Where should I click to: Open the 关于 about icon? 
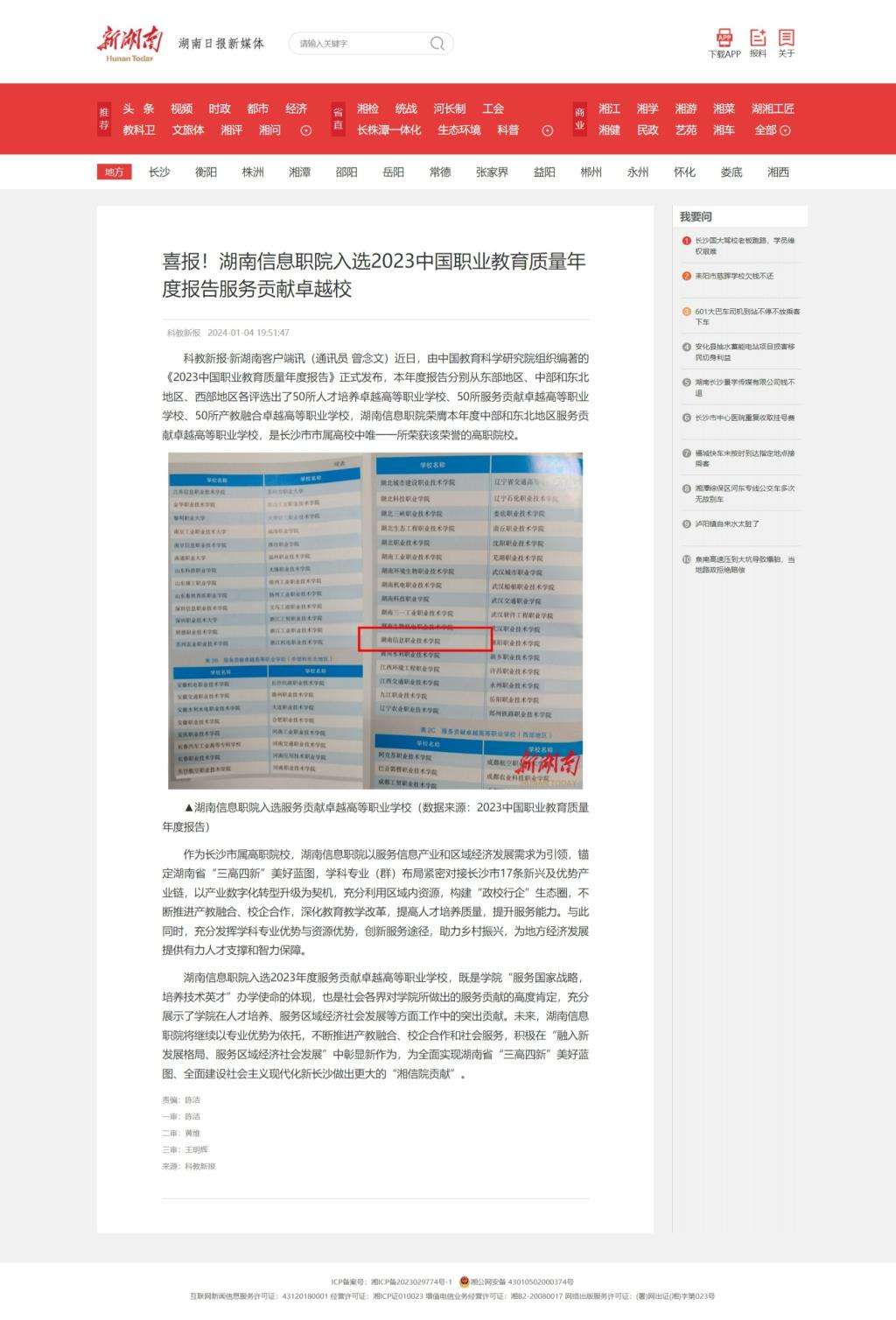coord(787,39)
